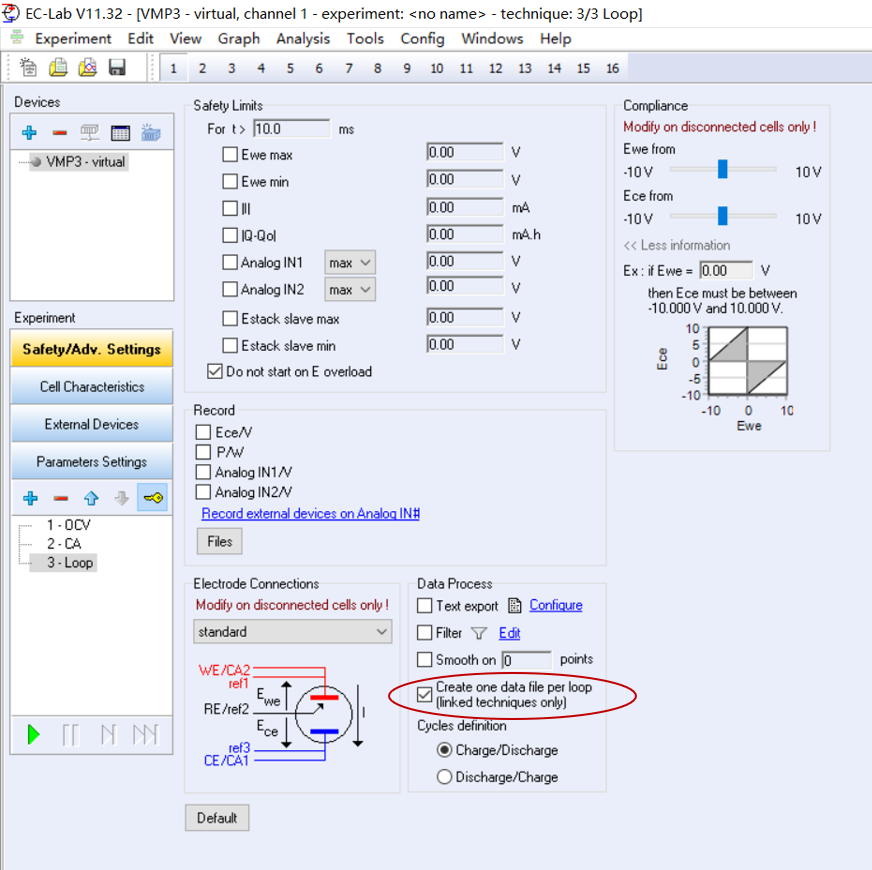Open the Electrode Connections standard dropdown
Screen dimensions: 872x870
pos(292,632)
